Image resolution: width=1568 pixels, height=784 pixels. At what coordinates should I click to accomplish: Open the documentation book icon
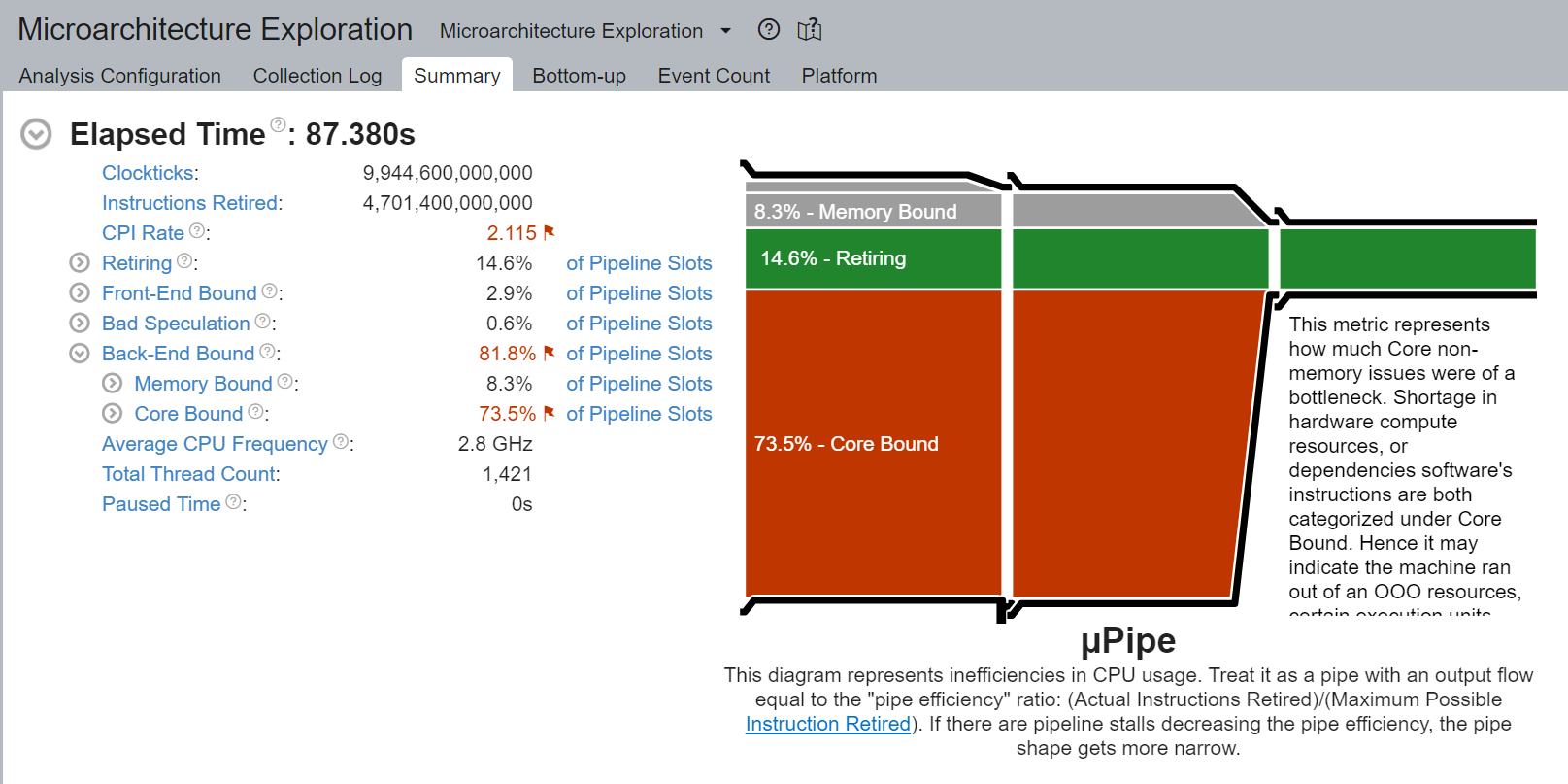[809, 30]
